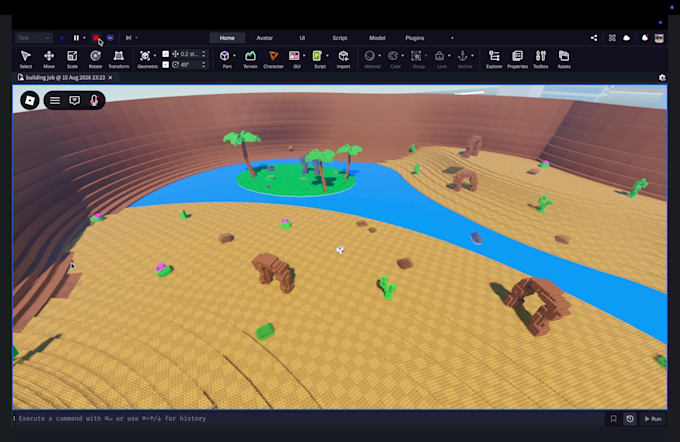Image resolution: width=680 pixels, height=442 pixels.
Task: Expand the step forward options arrow
Action: tap(137, 38)
